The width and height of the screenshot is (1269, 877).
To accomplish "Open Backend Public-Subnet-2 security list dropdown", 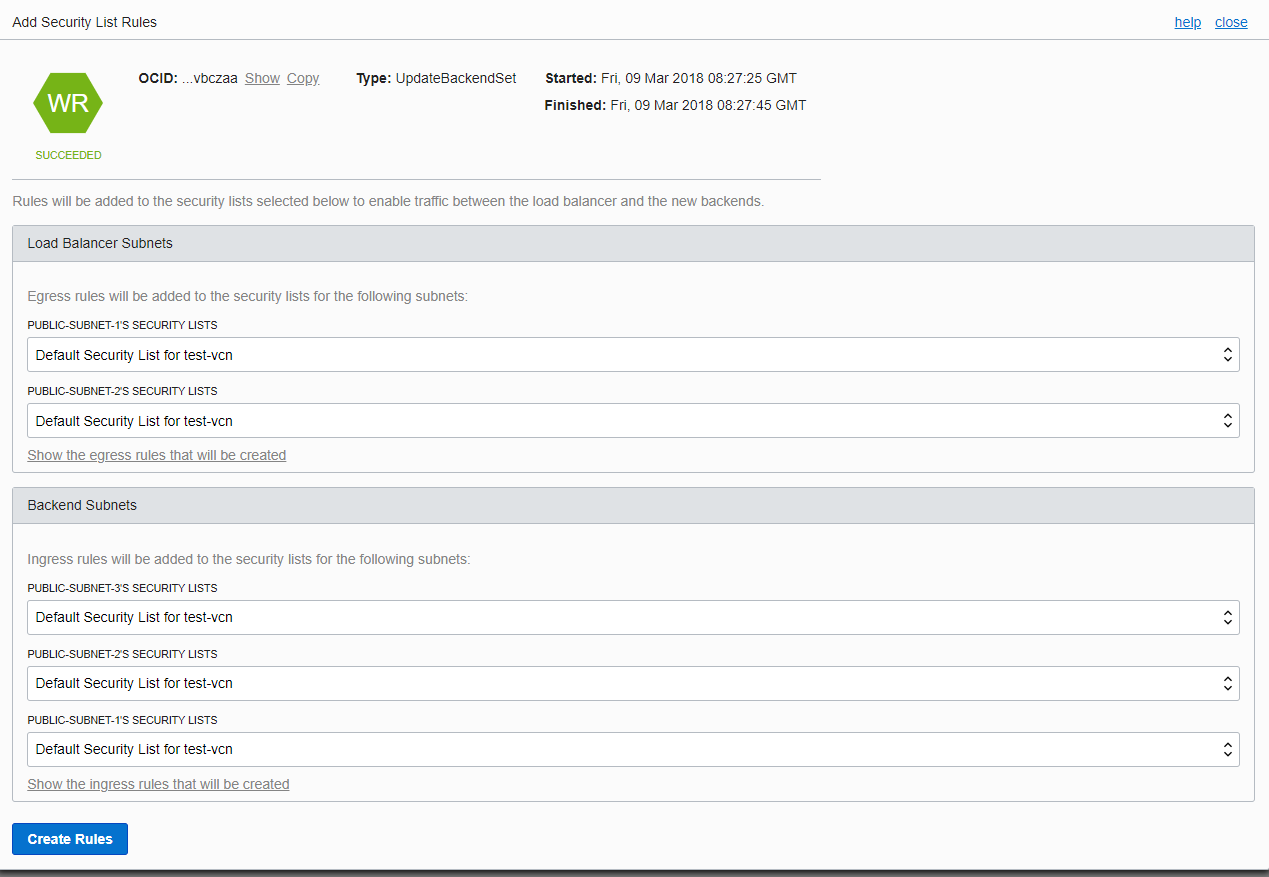I will 633,683.
